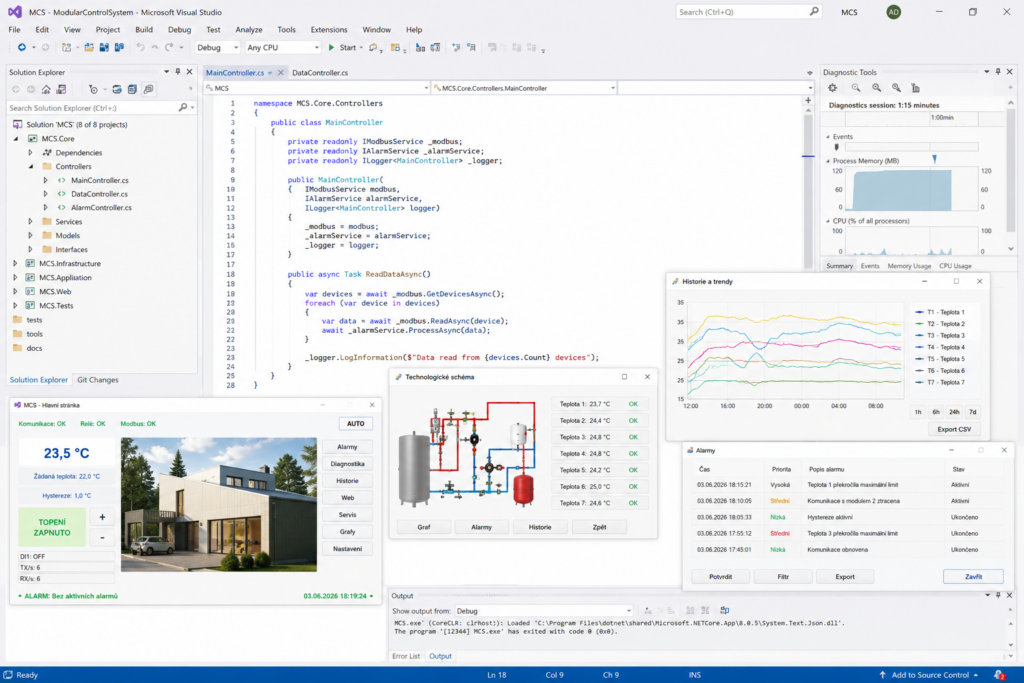The height and width of the screenshot is (683, 1024).
Task: Expand the MCS.Infrastructure project
Action: (16, 264)
